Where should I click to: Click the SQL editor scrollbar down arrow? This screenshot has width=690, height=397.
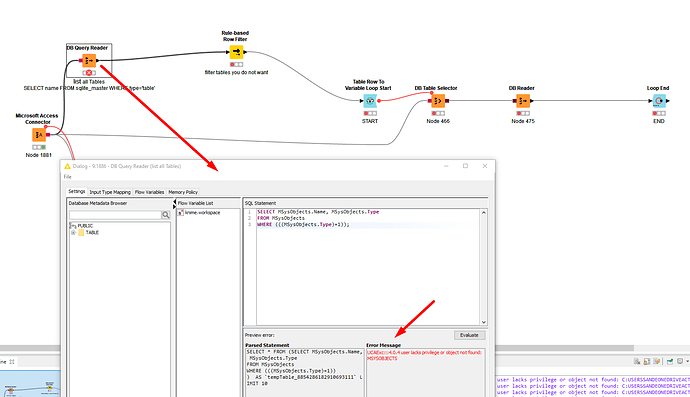484,322
